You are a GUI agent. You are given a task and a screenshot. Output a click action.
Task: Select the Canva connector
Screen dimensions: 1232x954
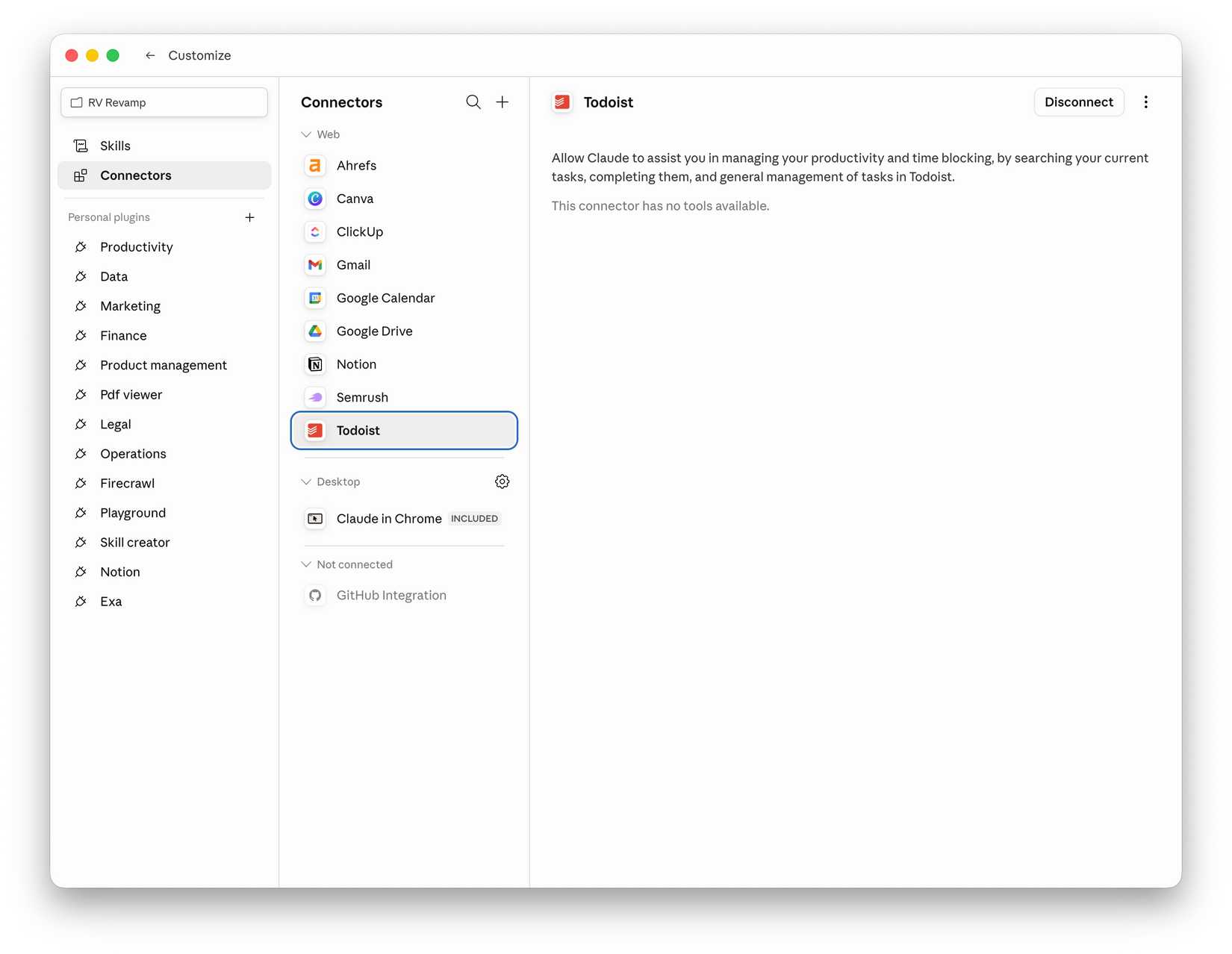[404, 199]
